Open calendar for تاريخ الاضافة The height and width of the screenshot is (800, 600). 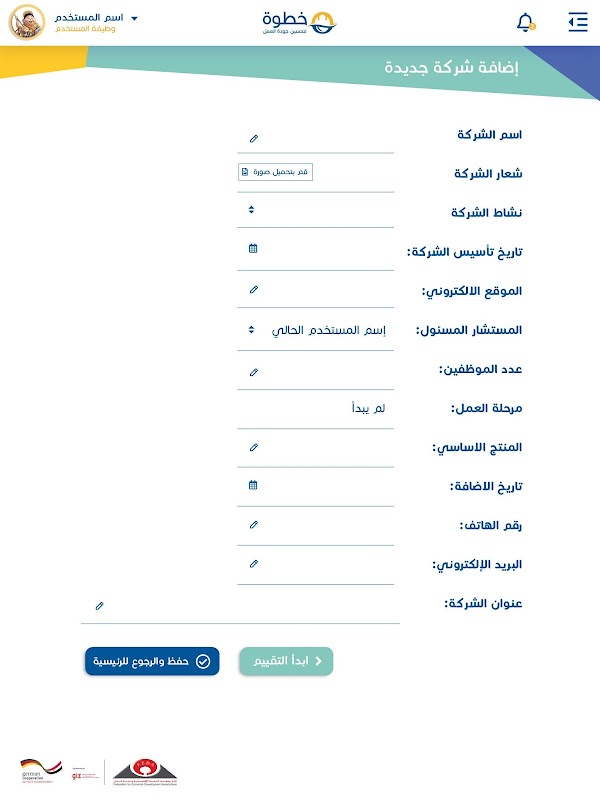(x=253, y=485)
